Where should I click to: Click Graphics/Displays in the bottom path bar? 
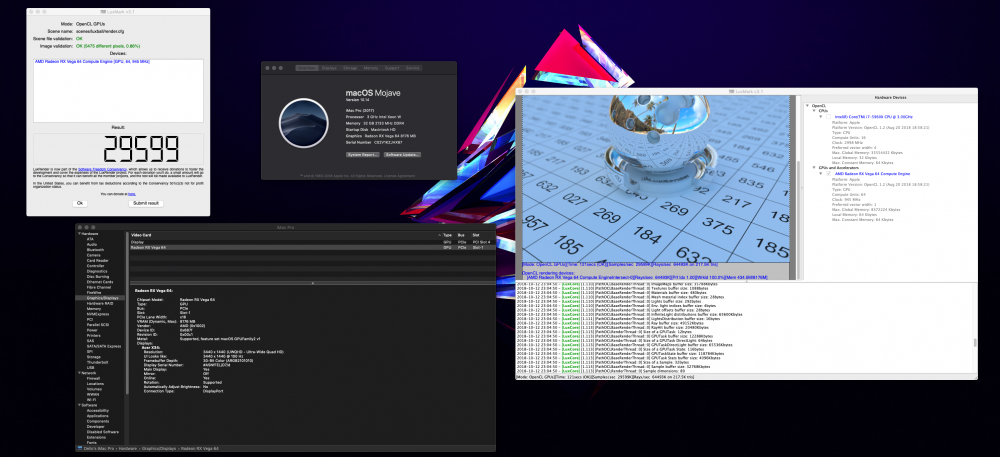point(158,449)
